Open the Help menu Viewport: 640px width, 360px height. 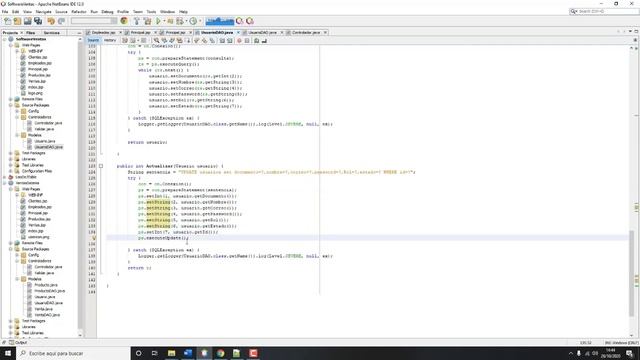coord(183,12)
